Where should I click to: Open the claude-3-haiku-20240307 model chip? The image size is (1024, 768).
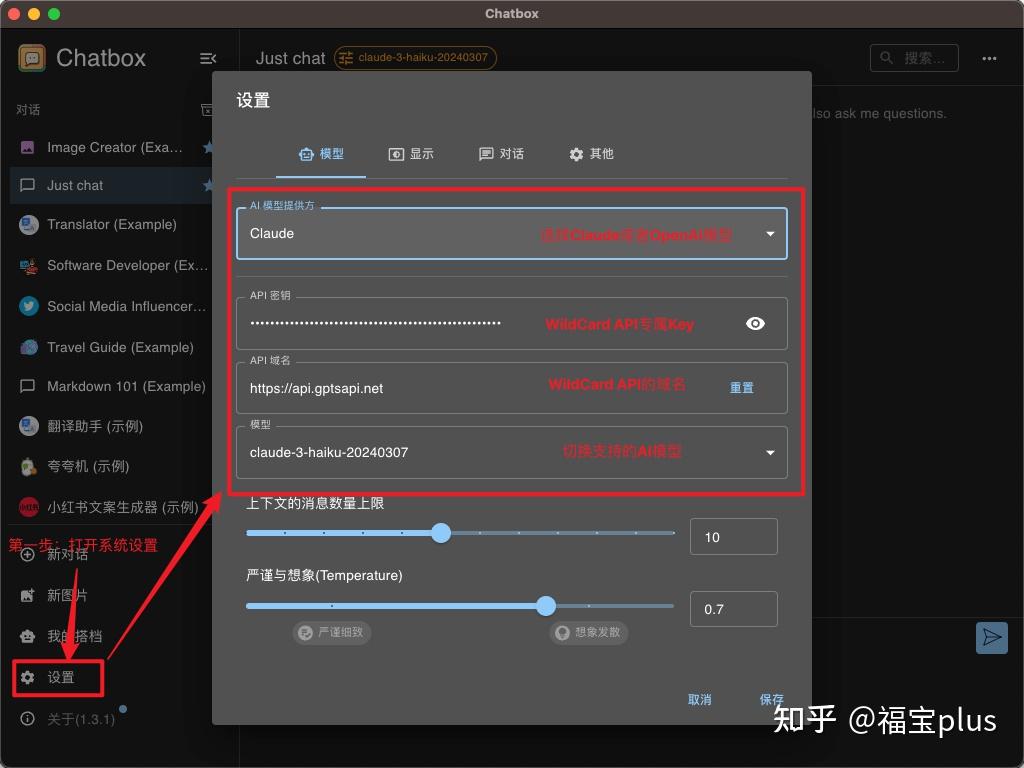pyautogui.click(x=416, y=57)
